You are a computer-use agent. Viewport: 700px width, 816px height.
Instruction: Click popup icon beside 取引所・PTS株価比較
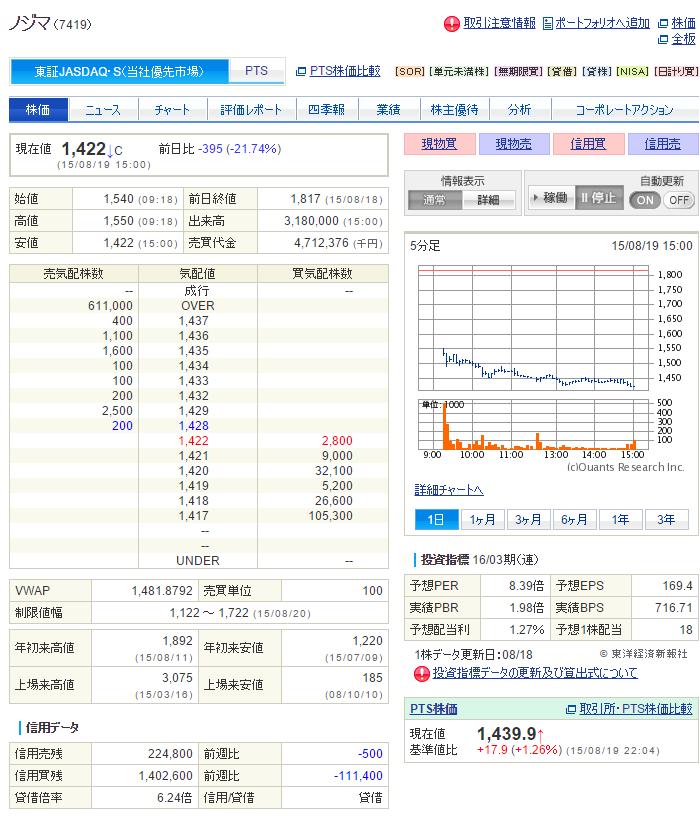click(571, 709)
